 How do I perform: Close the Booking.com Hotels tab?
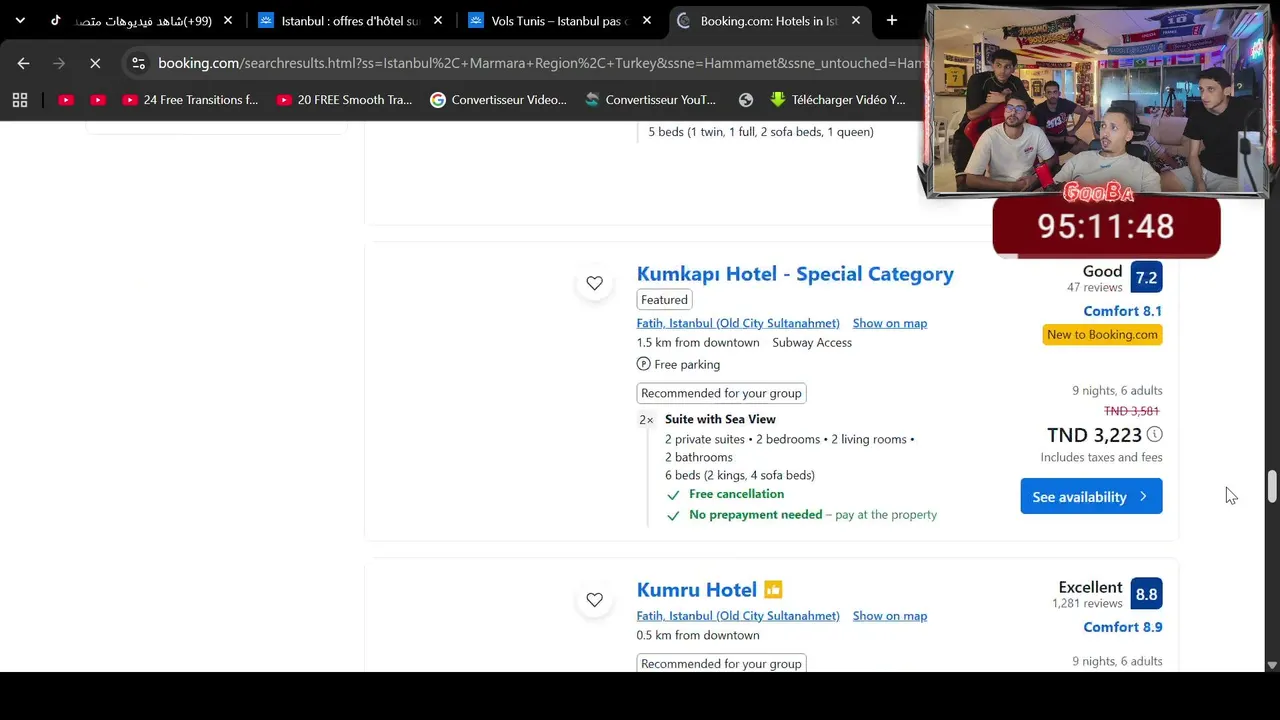coord(856,20)
